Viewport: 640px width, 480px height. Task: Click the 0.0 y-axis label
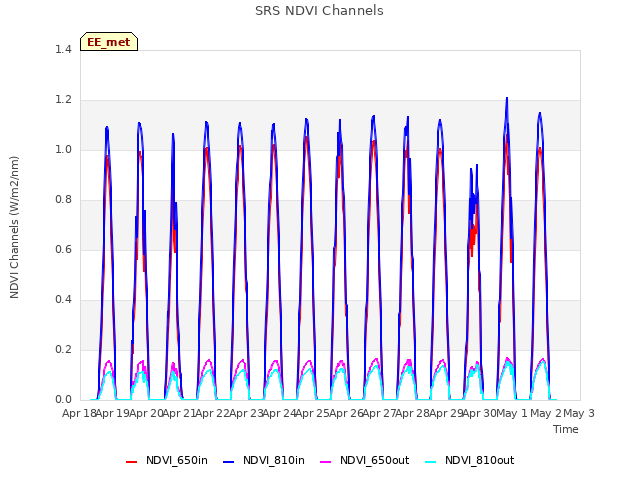tap(63, 400)
